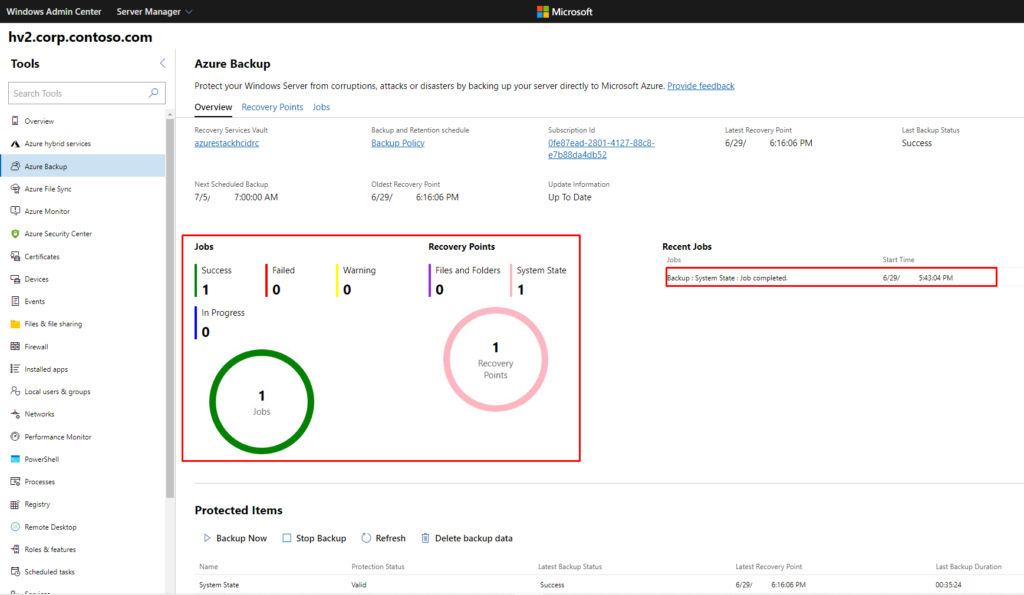
Task: Open the Azure File Sync icon
Action: pos(15,189)
